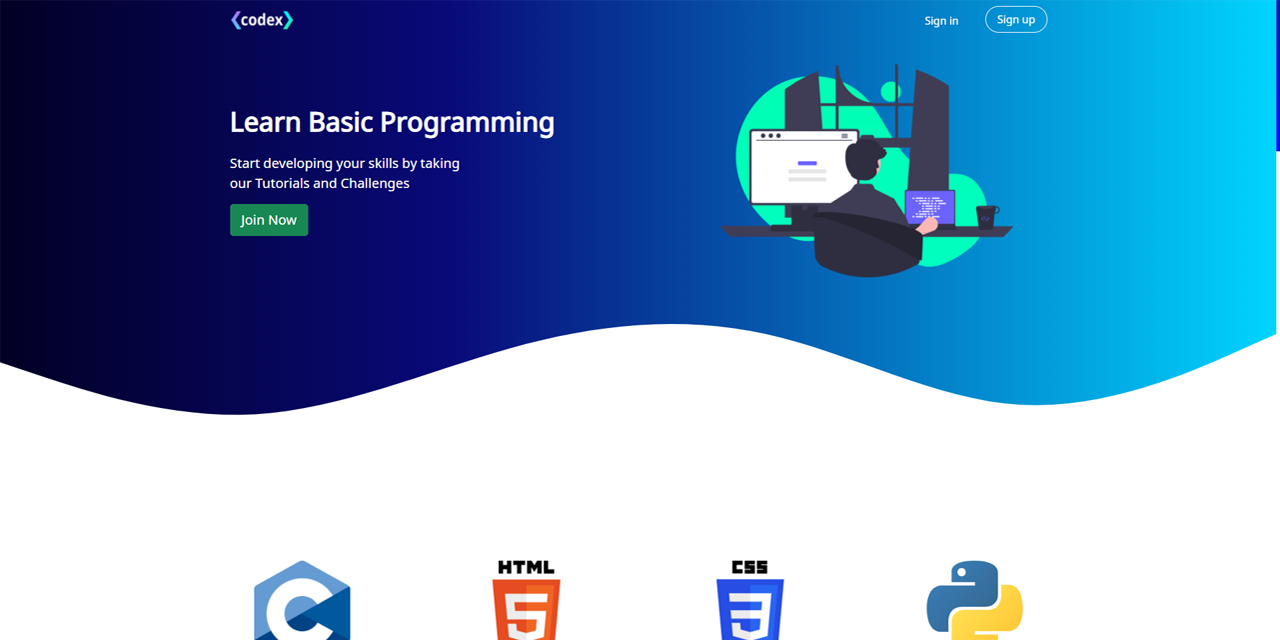Select the C language icon
The image size is (1280, 640).
click(302, 600)
